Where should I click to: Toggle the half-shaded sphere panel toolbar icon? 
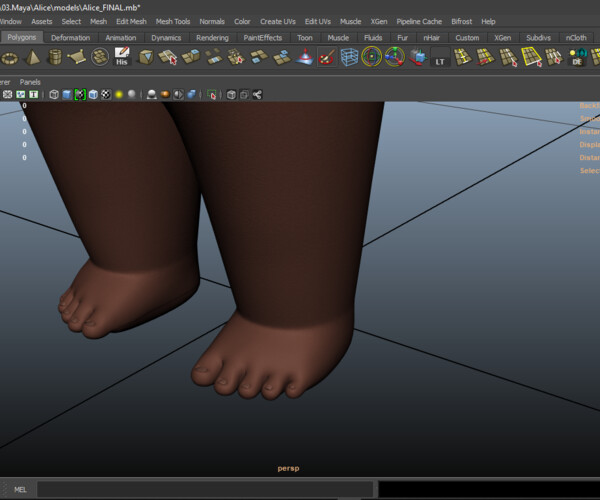[178, 94]
